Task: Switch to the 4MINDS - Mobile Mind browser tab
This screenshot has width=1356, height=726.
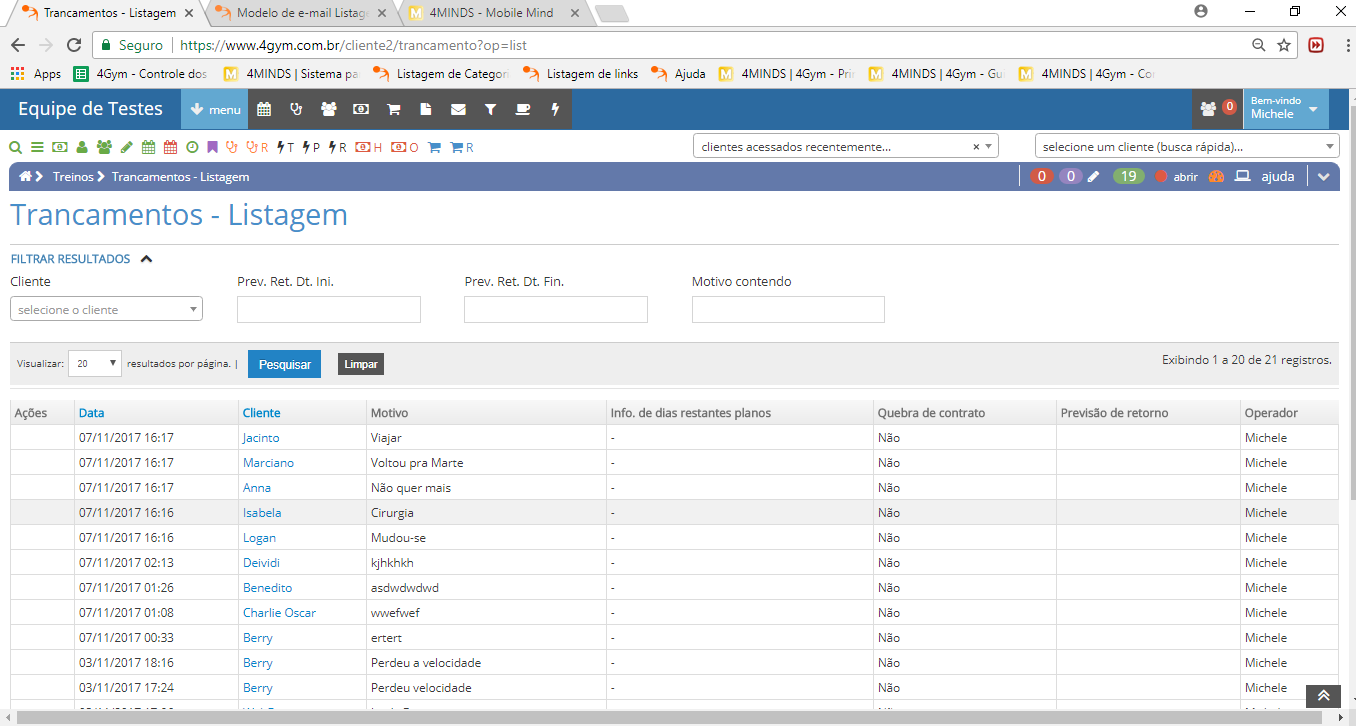Action: [490, 14]
